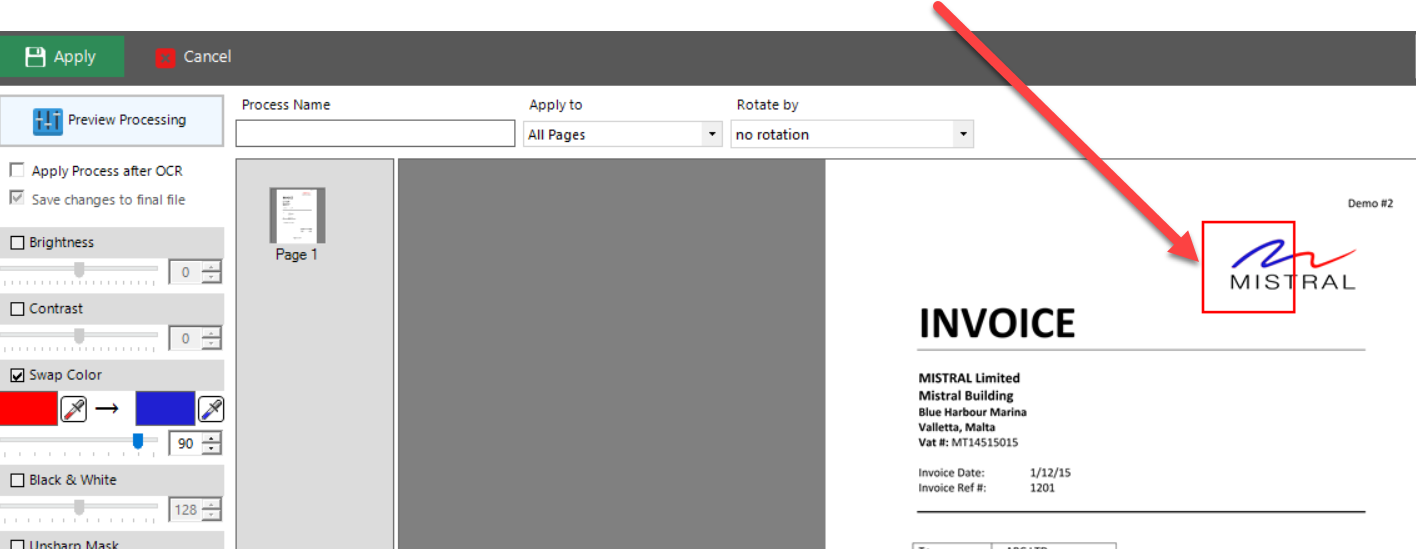Screen dimensions: 1416x549
Task: Enable the Black & White checkbox
Action: coord(17,481)
